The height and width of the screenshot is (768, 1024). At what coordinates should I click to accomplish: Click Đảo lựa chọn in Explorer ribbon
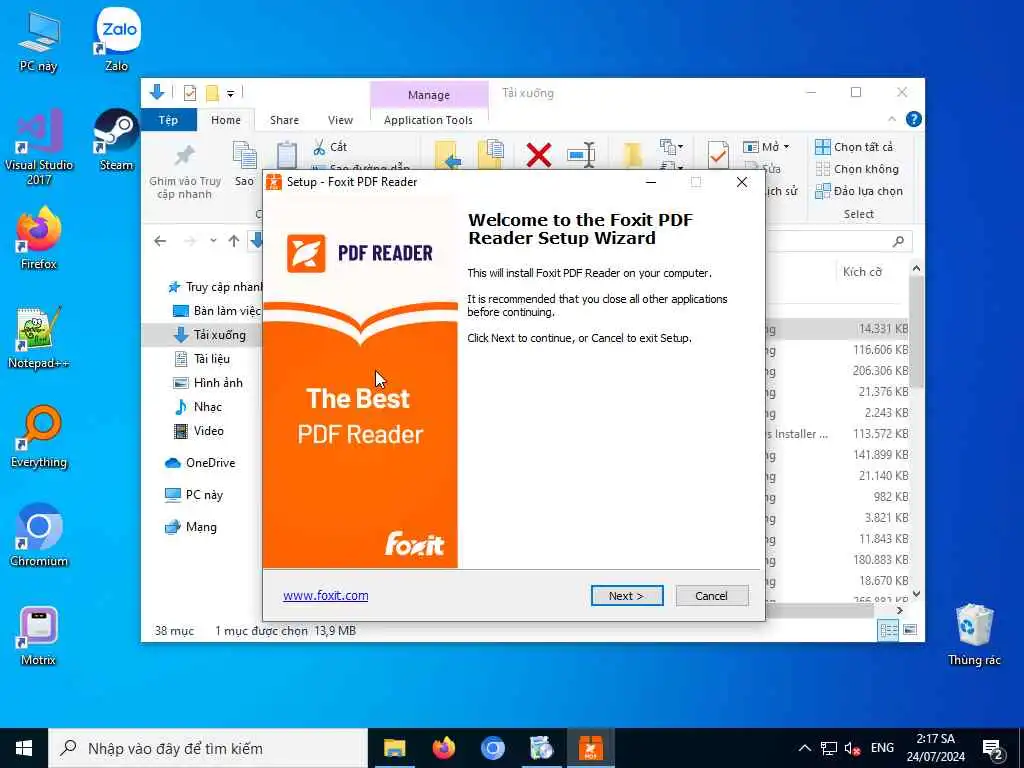859,191
